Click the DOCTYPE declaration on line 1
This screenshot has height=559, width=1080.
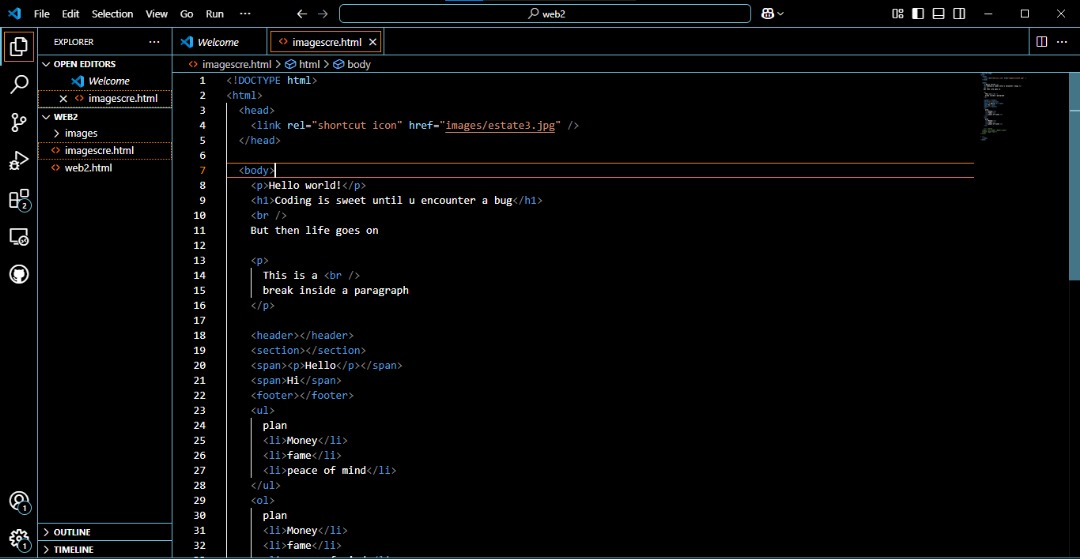click(x=272, y=81)
